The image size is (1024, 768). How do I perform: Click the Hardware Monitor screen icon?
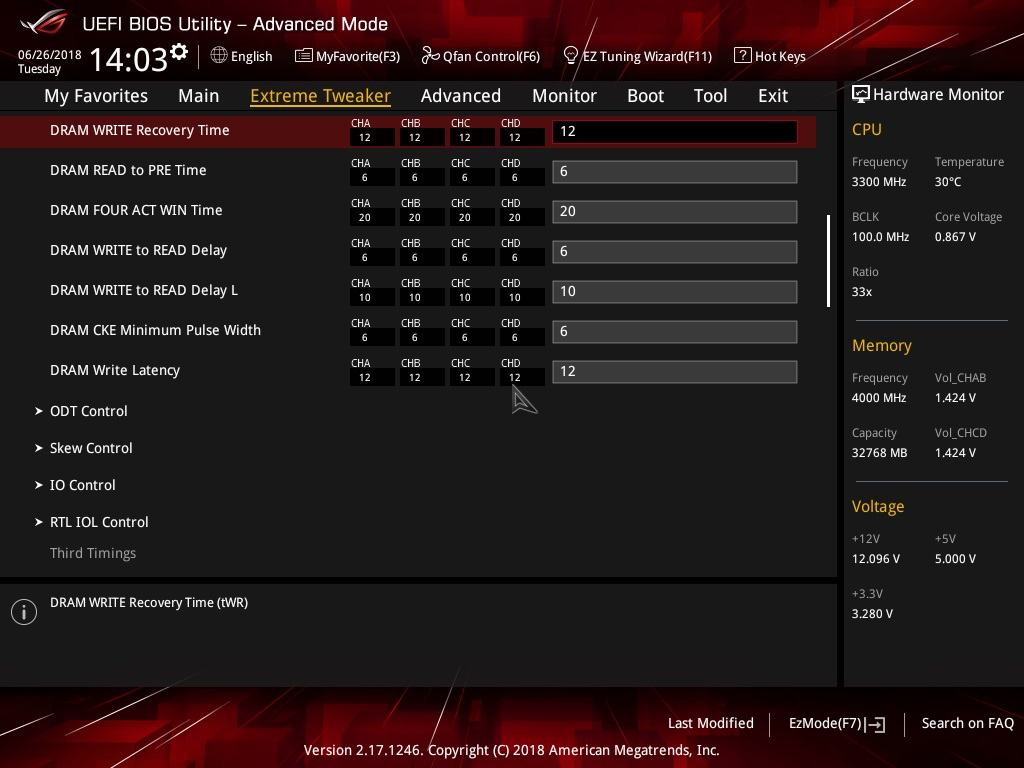pos(860,95)
